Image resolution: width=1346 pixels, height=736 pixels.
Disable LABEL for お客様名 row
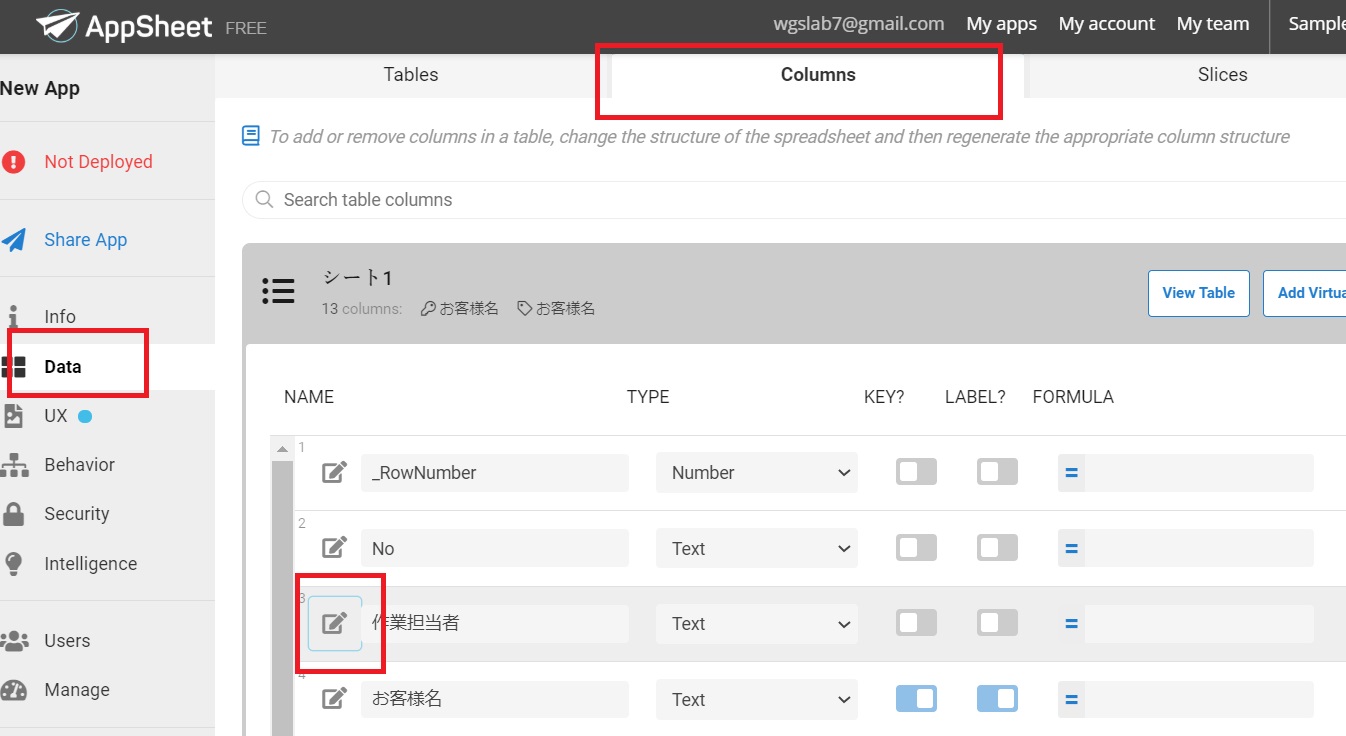[997, 699]
